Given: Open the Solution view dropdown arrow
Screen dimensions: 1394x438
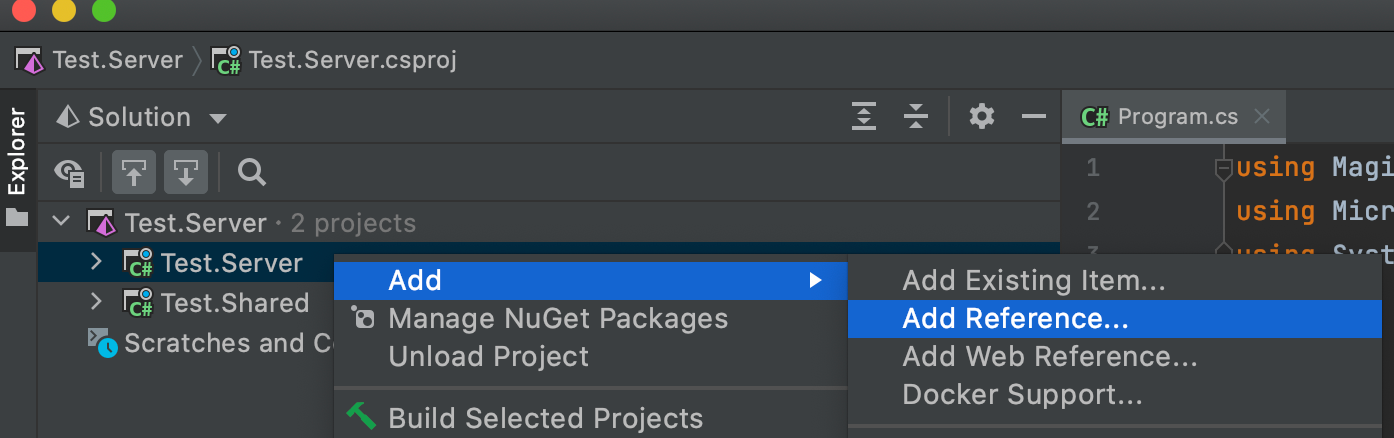Looking at the screenshot, I should [217, 119].
